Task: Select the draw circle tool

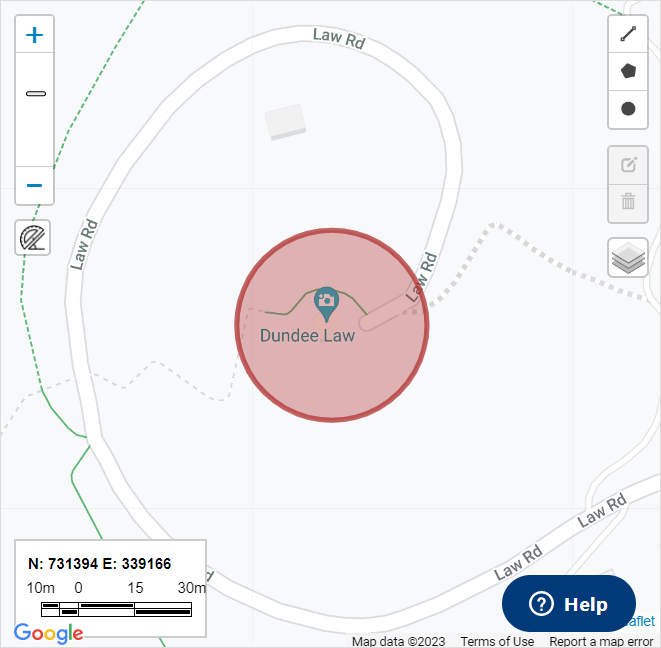Action: coord(628,109)
